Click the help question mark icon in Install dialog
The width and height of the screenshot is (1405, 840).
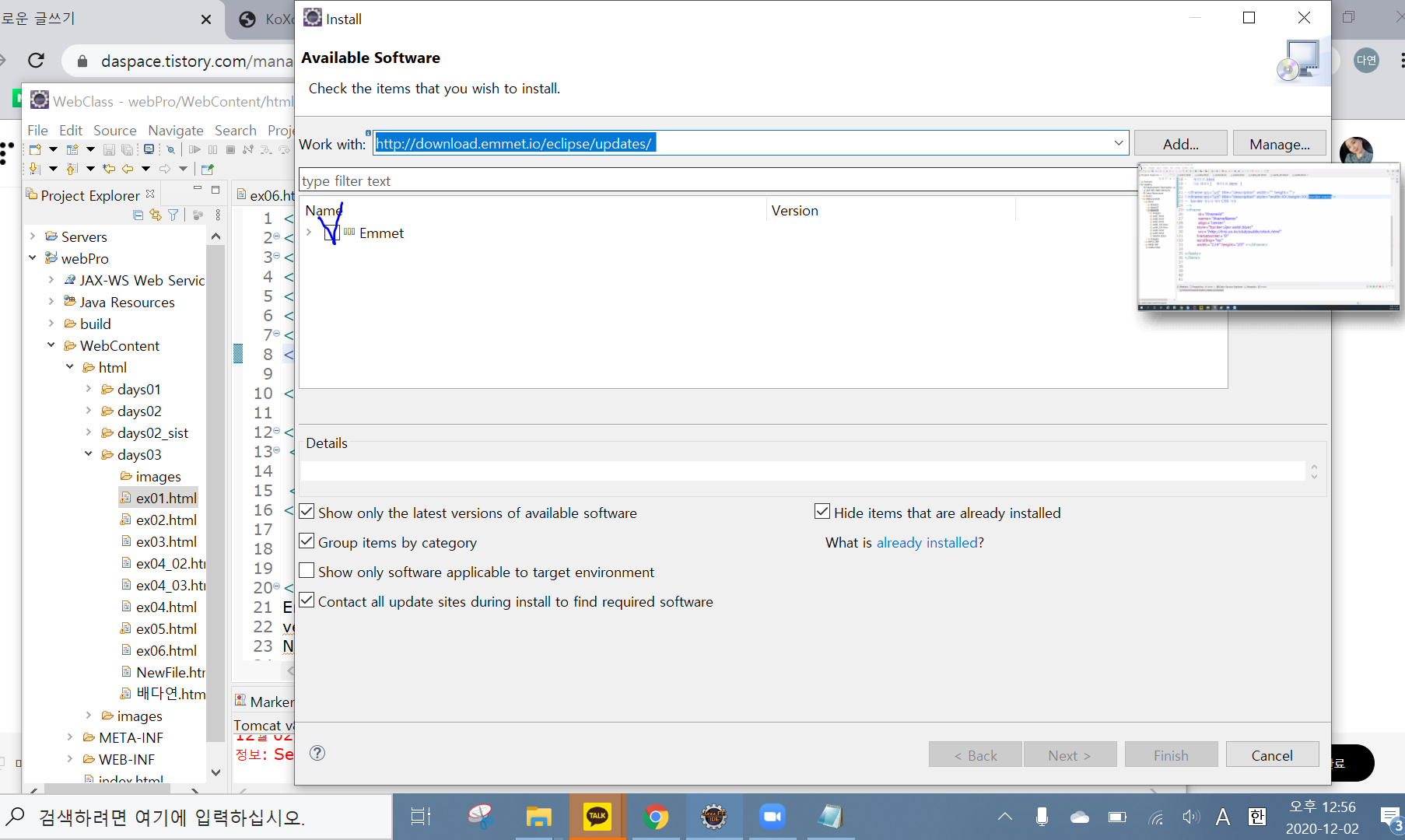(317, 753)
